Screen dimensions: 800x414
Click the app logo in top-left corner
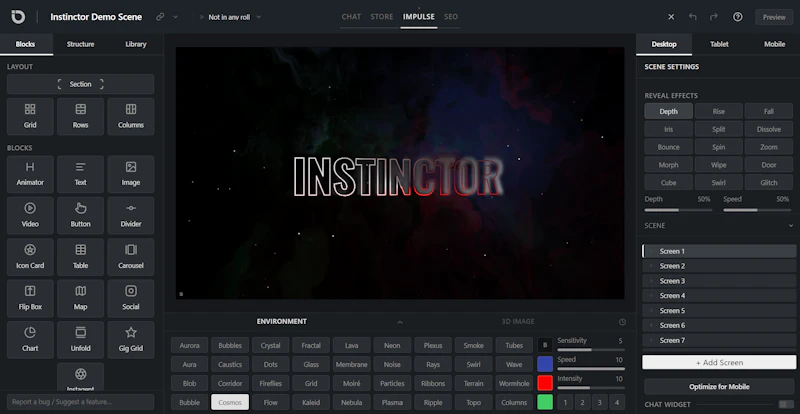(x=18, y=17)
